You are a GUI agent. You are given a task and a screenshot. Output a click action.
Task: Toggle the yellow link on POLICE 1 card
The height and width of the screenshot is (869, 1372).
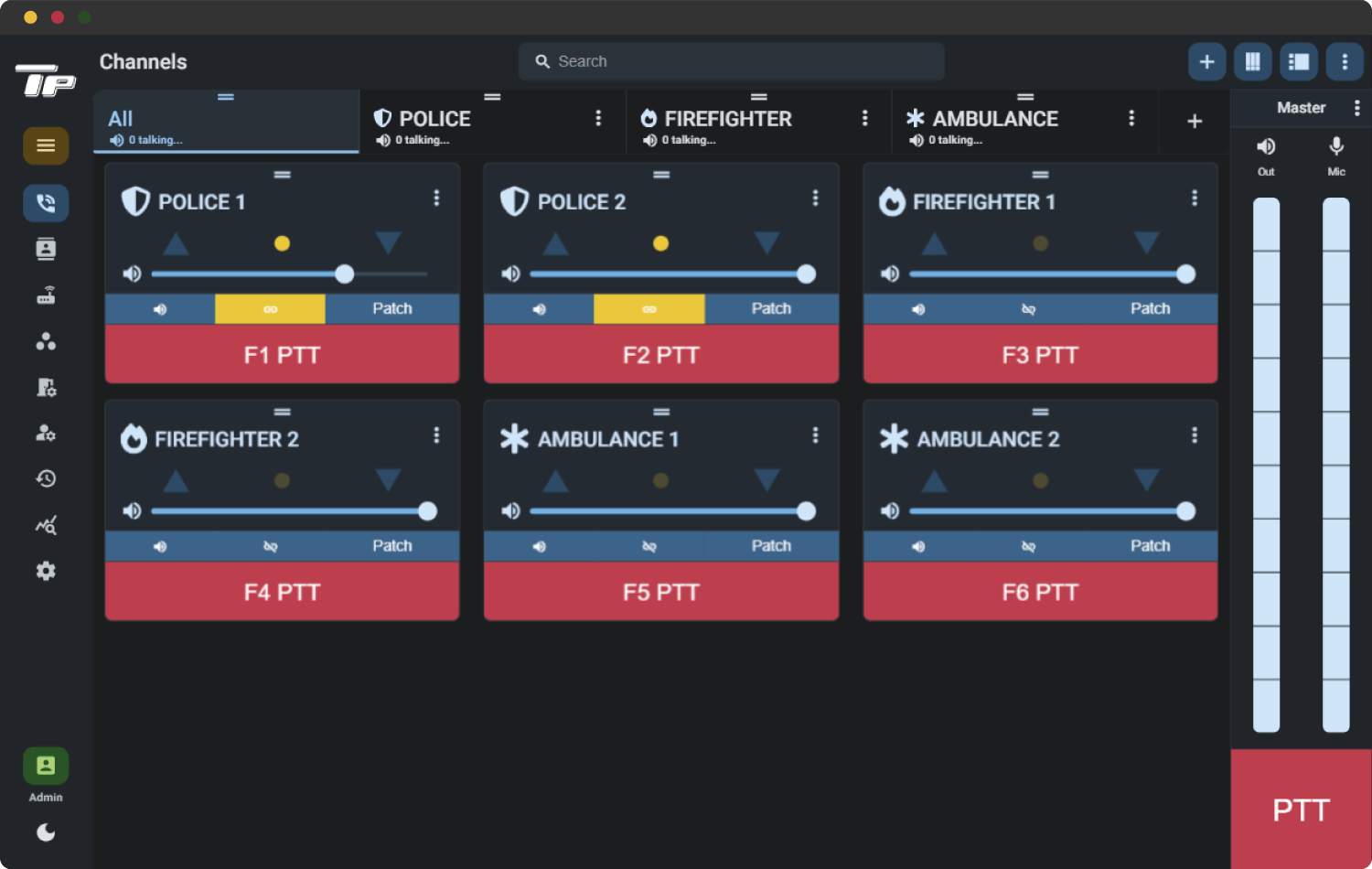[x=270, y=308]
